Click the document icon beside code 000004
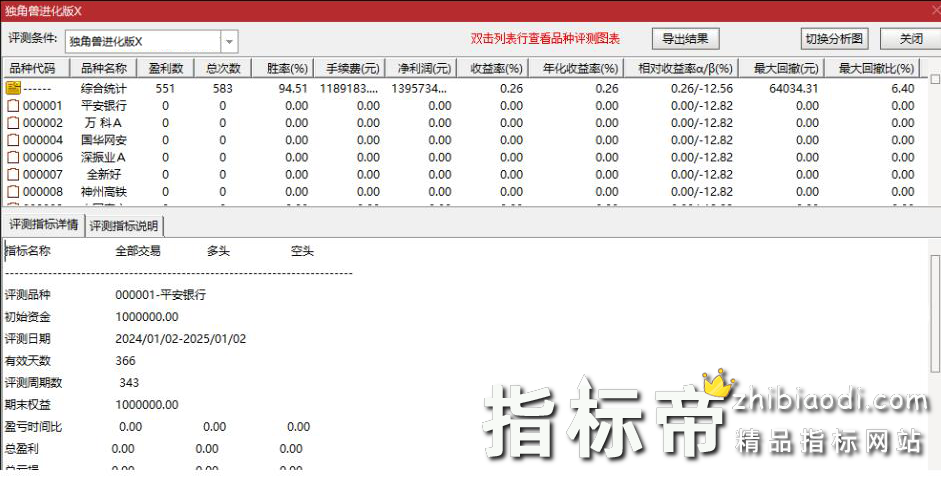The image size is (941, 486). point(13,140)
